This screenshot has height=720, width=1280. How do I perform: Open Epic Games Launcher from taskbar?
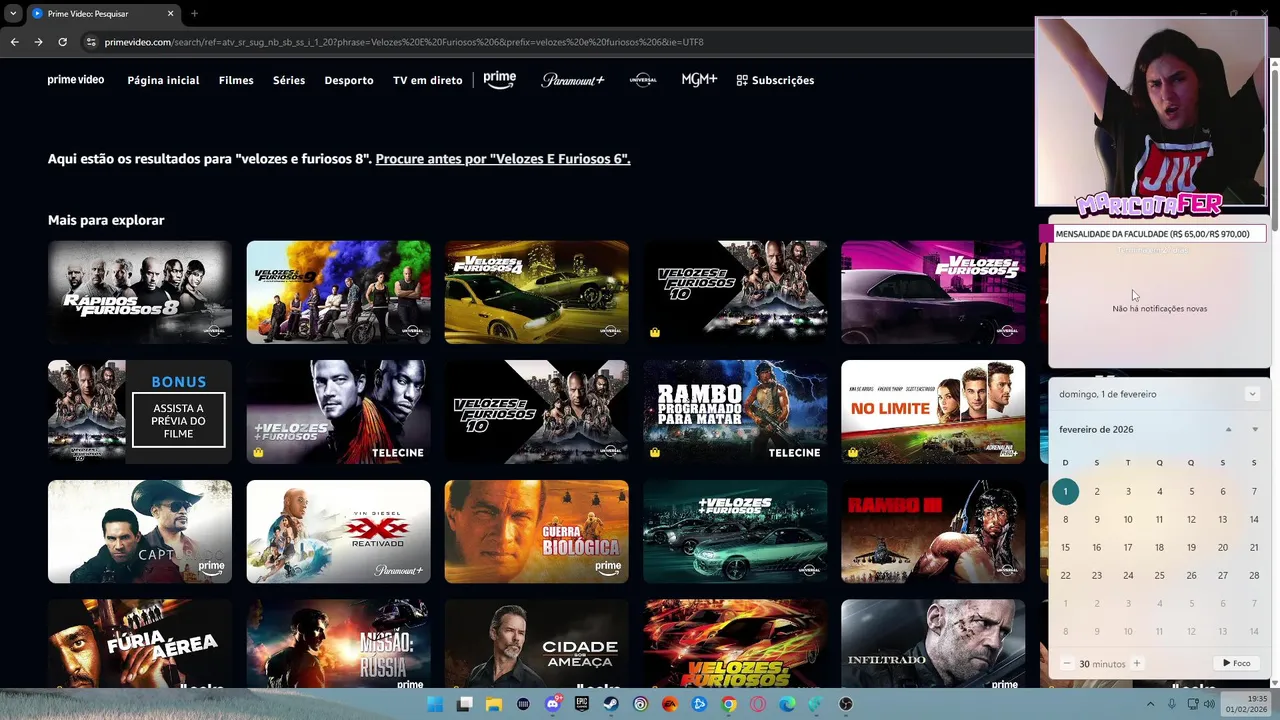pos(582,704)
